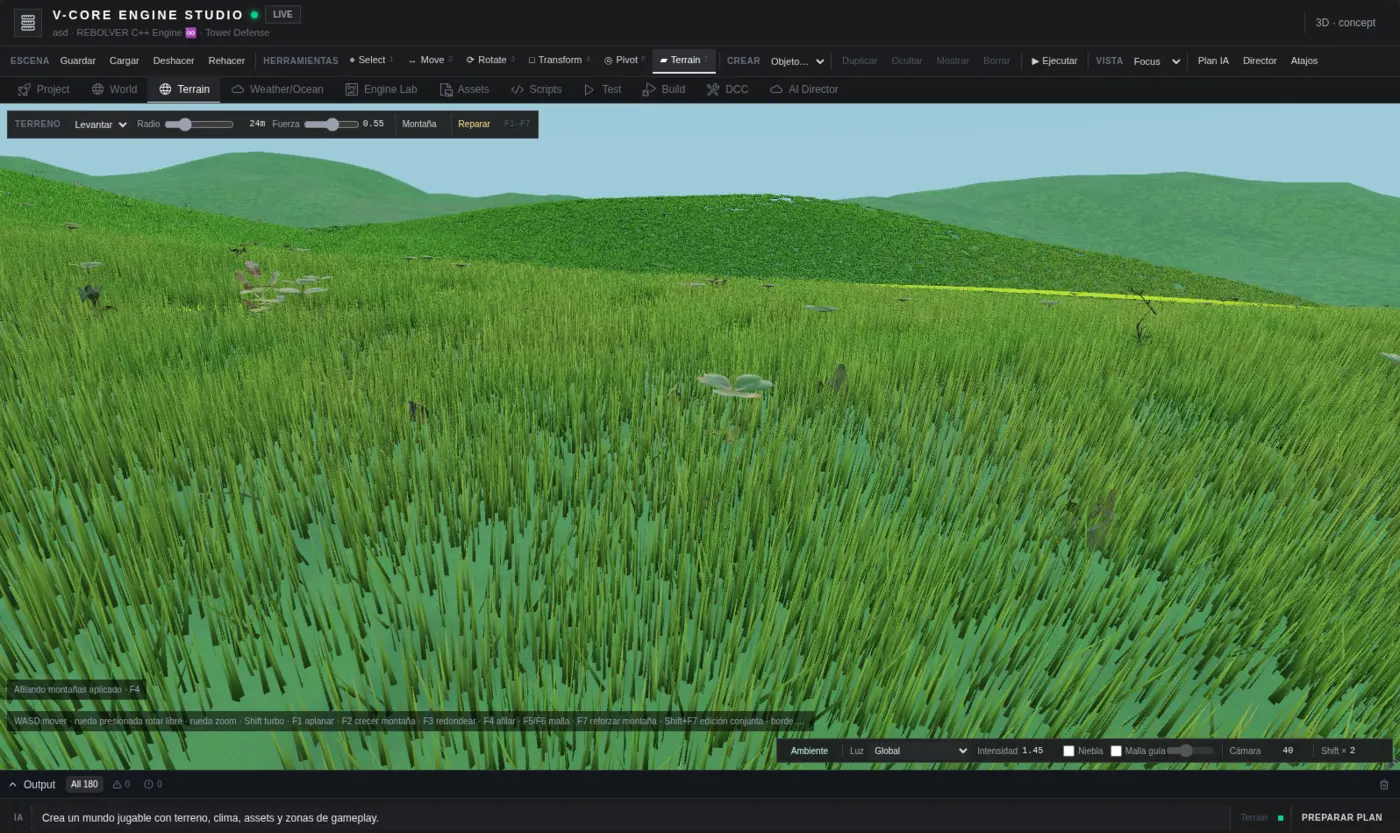Open the Objeto create dropdown
Viewport: 1400px width, 833px height.
tap(798, 61)
